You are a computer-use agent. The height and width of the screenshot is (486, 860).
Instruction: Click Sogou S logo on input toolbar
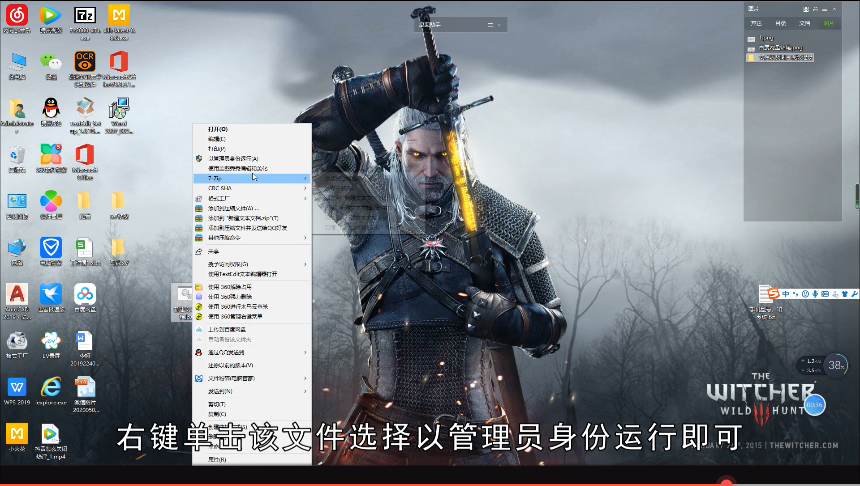[x=774, y=294]
